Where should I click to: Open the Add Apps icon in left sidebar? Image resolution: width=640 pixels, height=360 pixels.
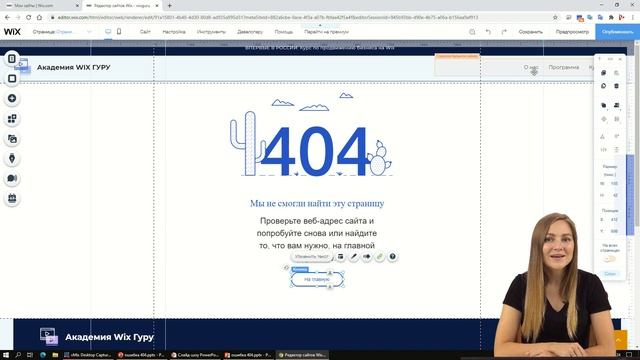click(x=12, y=118)
